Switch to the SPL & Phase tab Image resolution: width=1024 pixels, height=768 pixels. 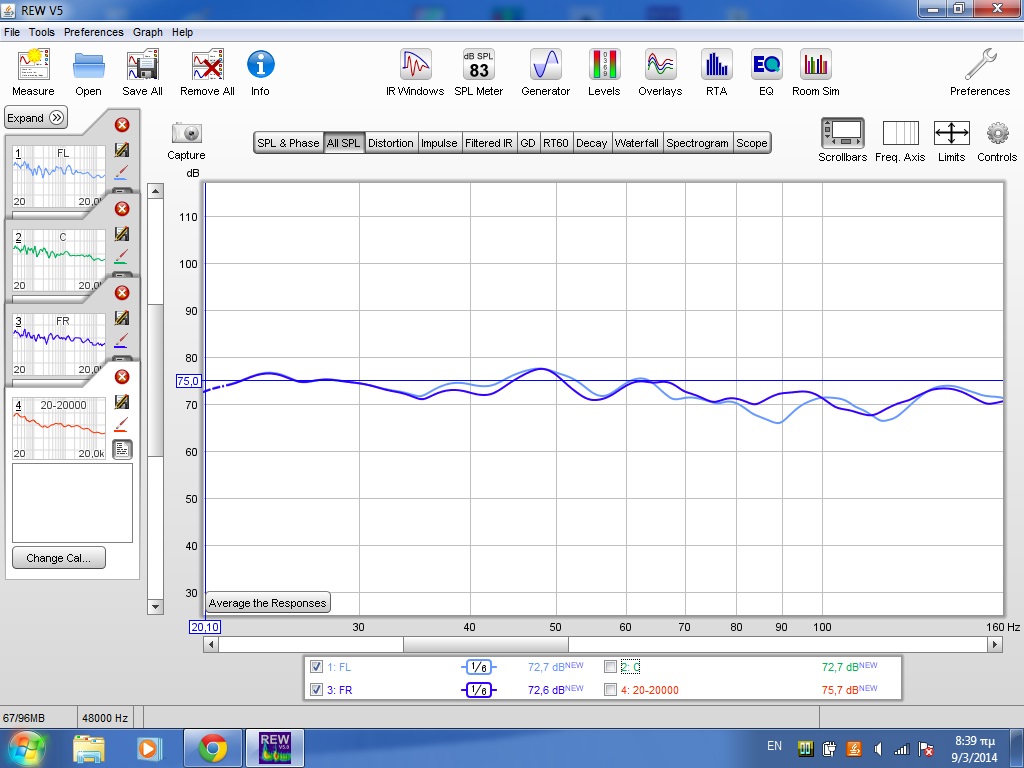(288, 143)
